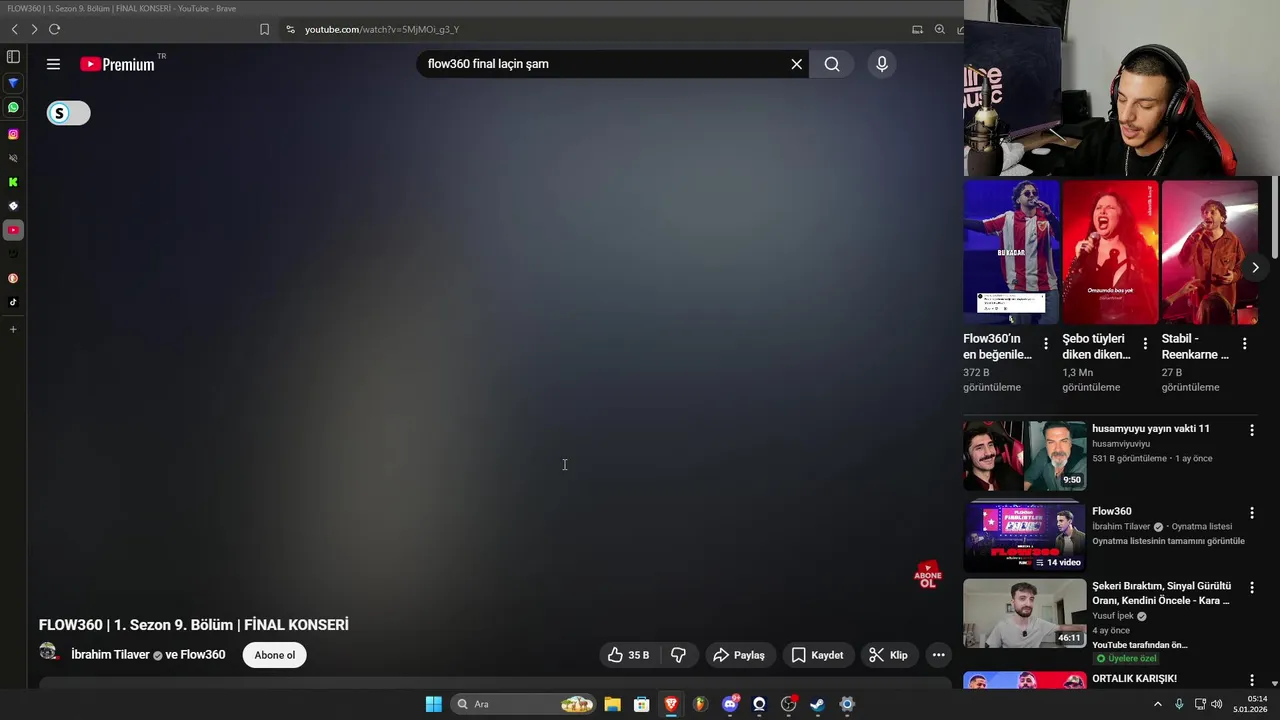
Task: Click the magnifier search button
Action: (x=832, y=64)
